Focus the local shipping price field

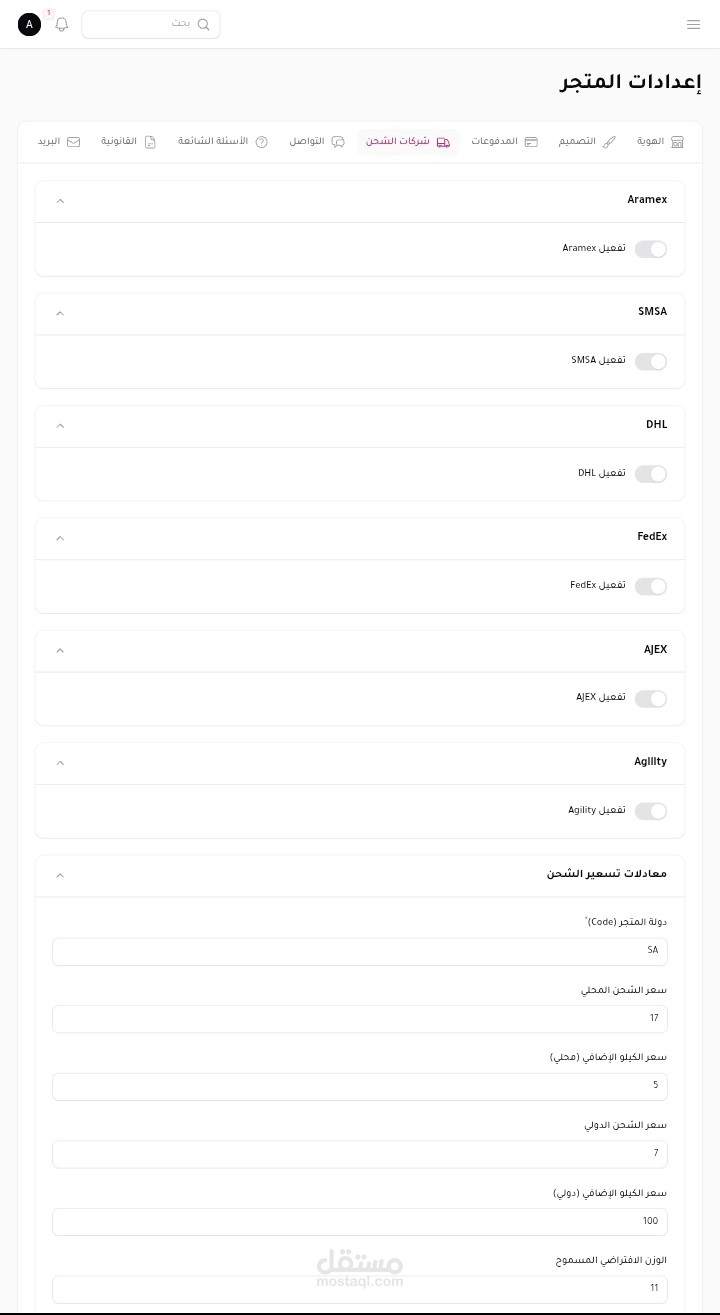pos(360,1019)
